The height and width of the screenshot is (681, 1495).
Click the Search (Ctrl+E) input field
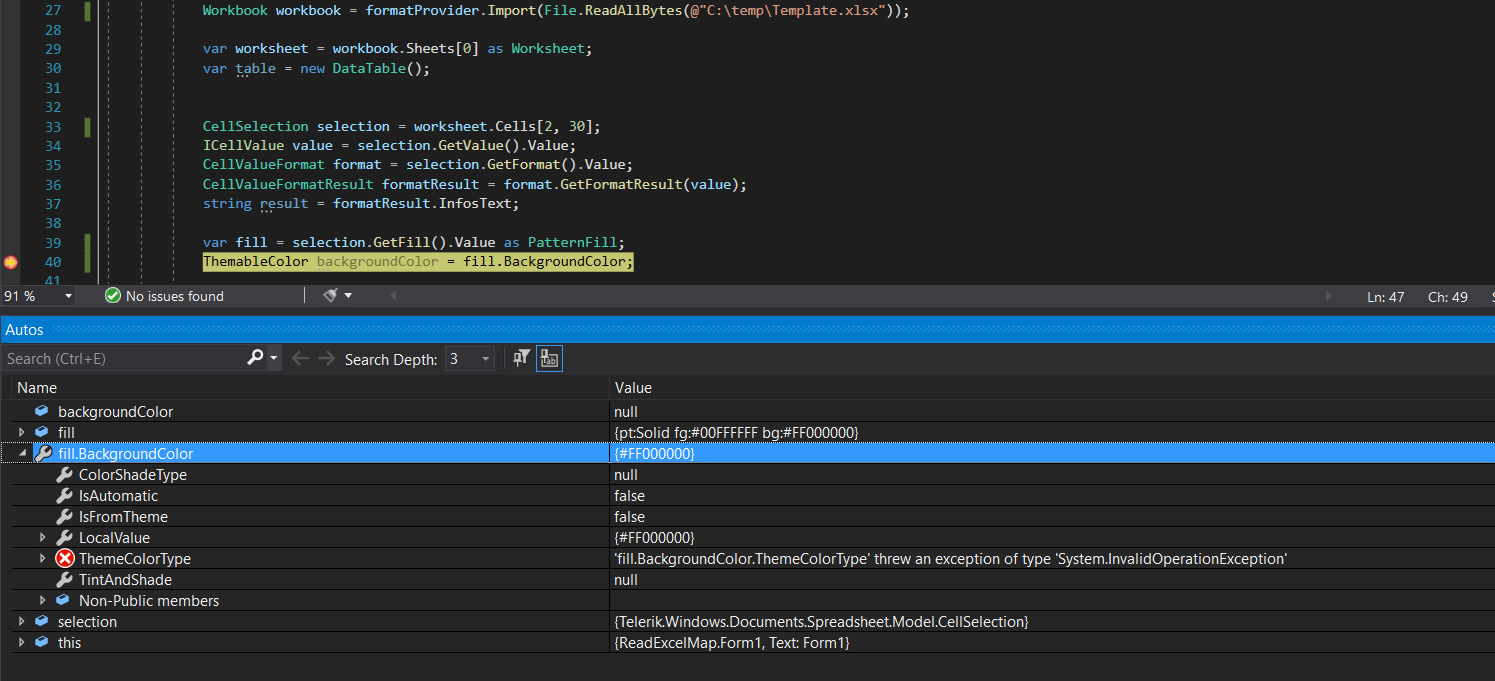pyautogui.click(x=122, y=359)
